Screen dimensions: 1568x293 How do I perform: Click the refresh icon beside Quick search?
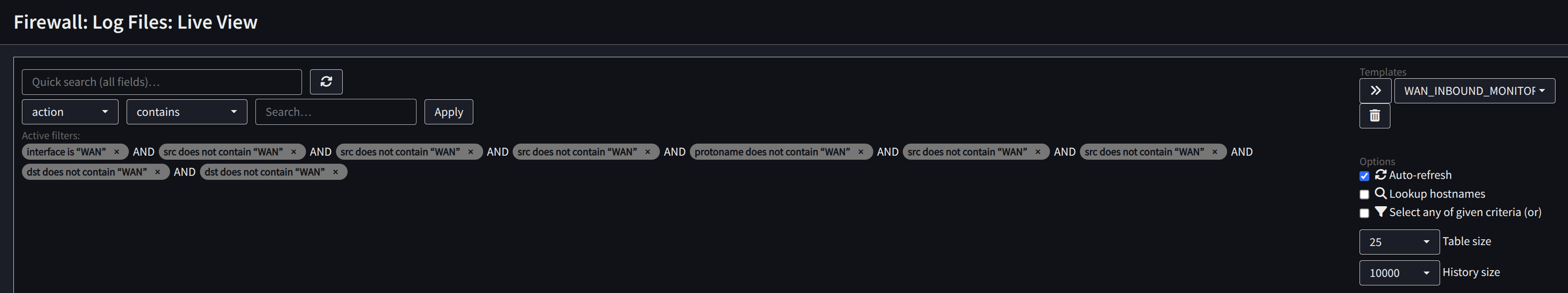[326, 81]
